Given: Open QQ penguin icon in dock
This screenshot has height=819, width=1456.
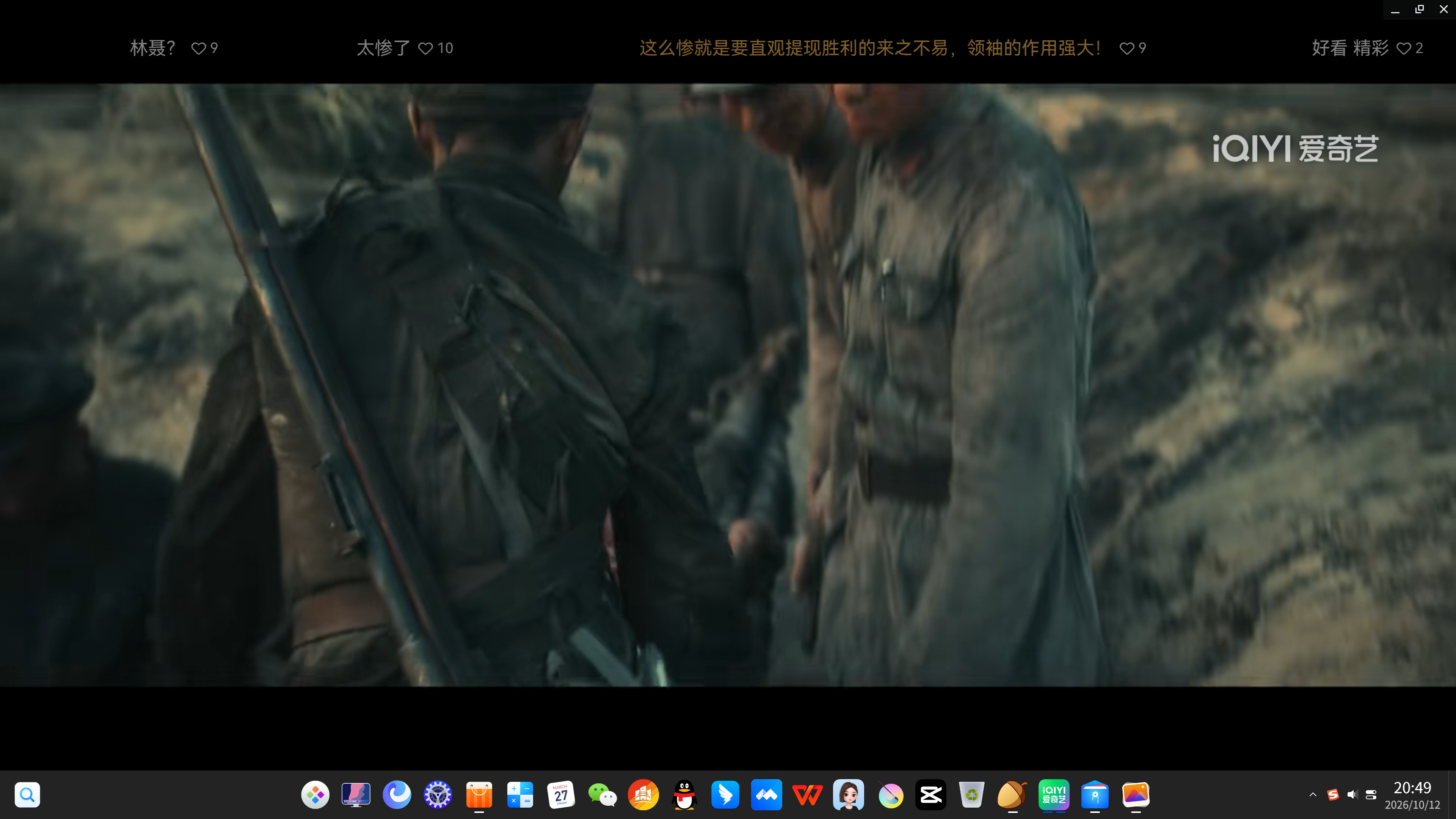Looking at the screenshot, I should point(684,795).
